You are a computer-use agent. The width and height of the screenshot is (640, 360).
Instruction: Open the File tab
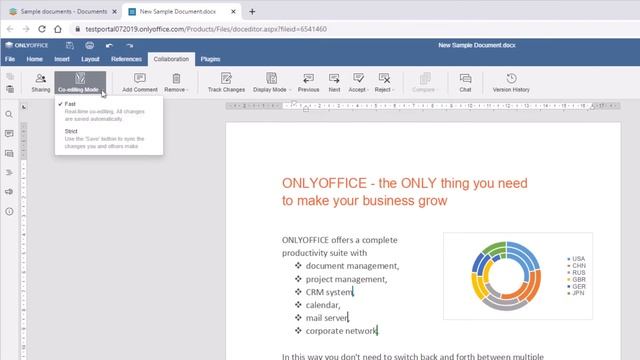coord(10,59)
